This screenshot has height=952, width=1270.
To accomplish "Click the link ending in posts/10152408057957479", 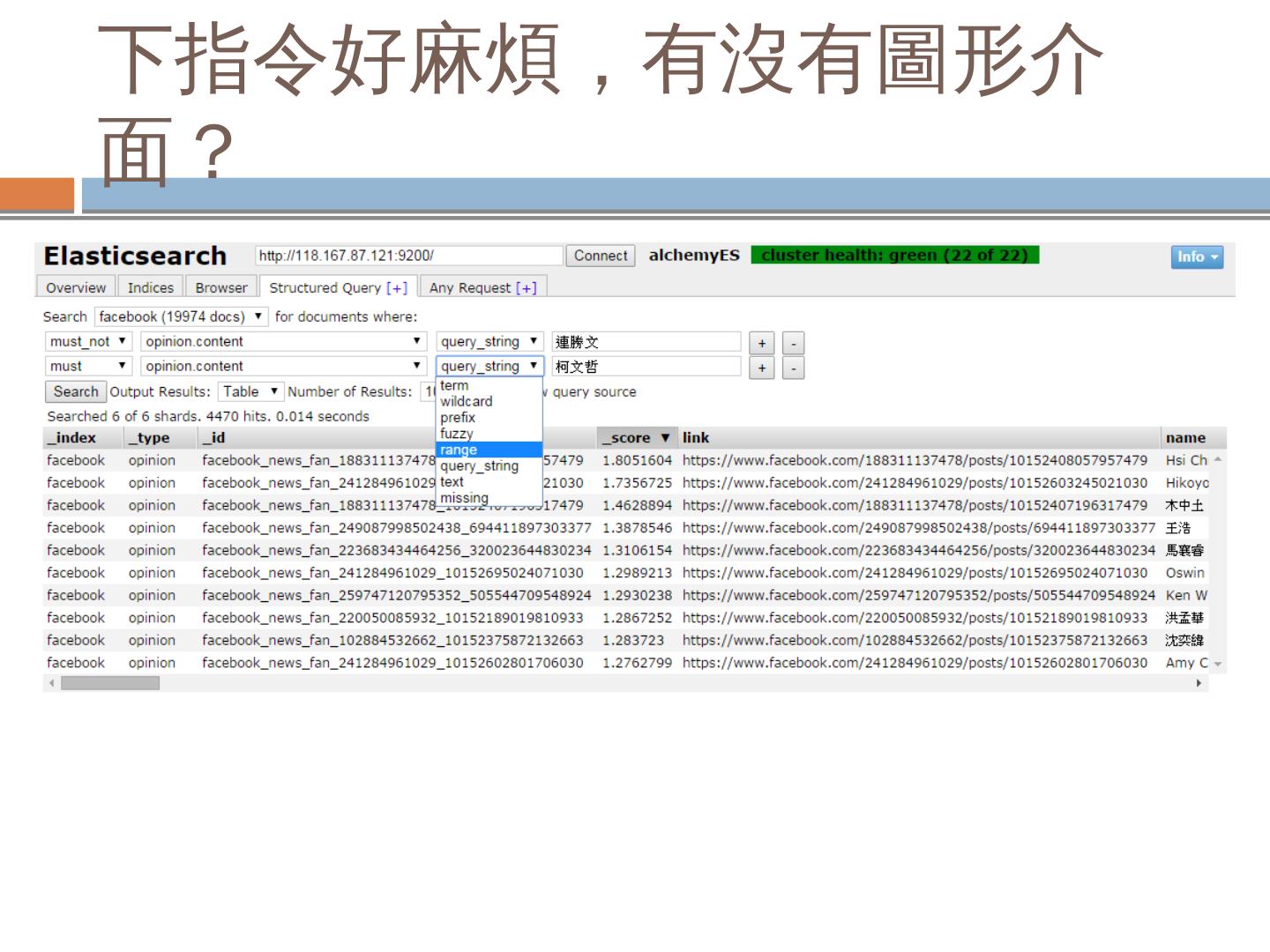I will point(915,460).
